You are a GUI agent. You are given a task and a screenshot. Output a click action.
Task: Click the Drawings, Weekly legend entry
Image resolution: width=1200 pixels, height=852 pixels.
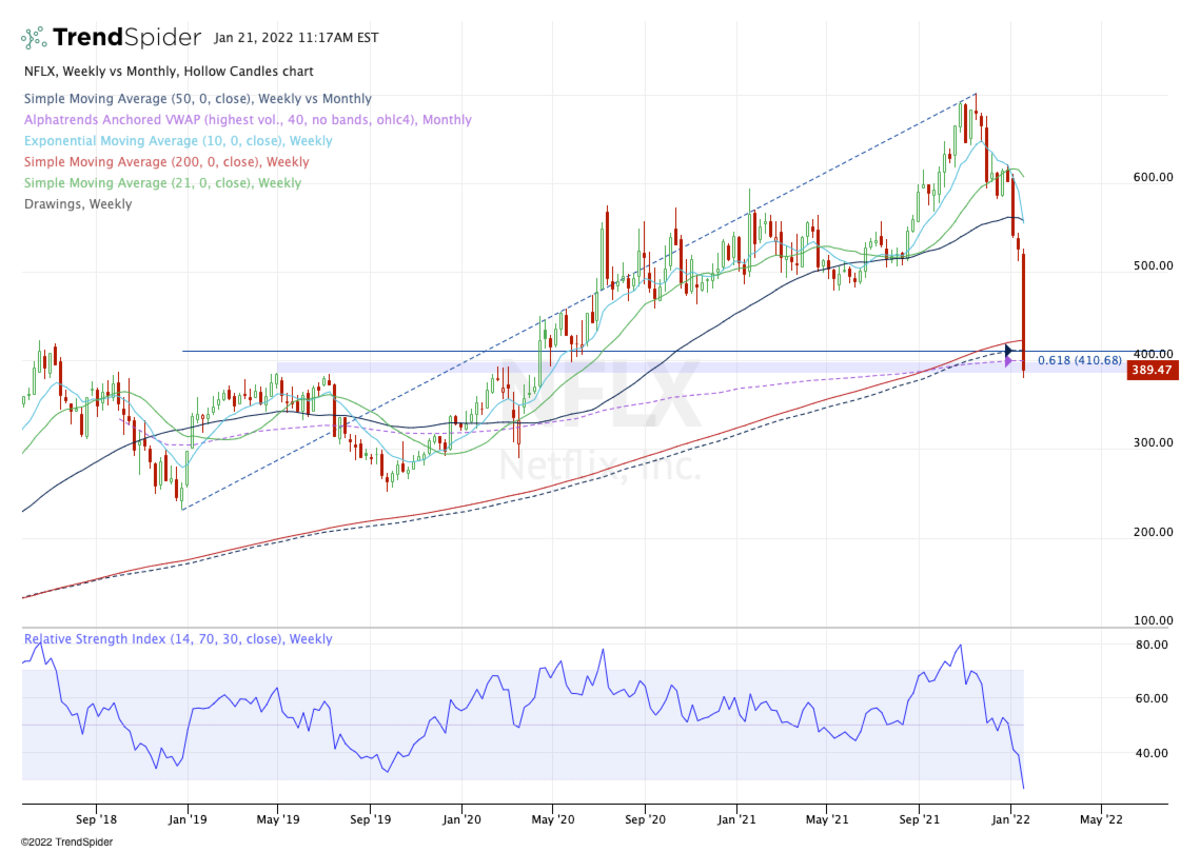click(77, 204)
